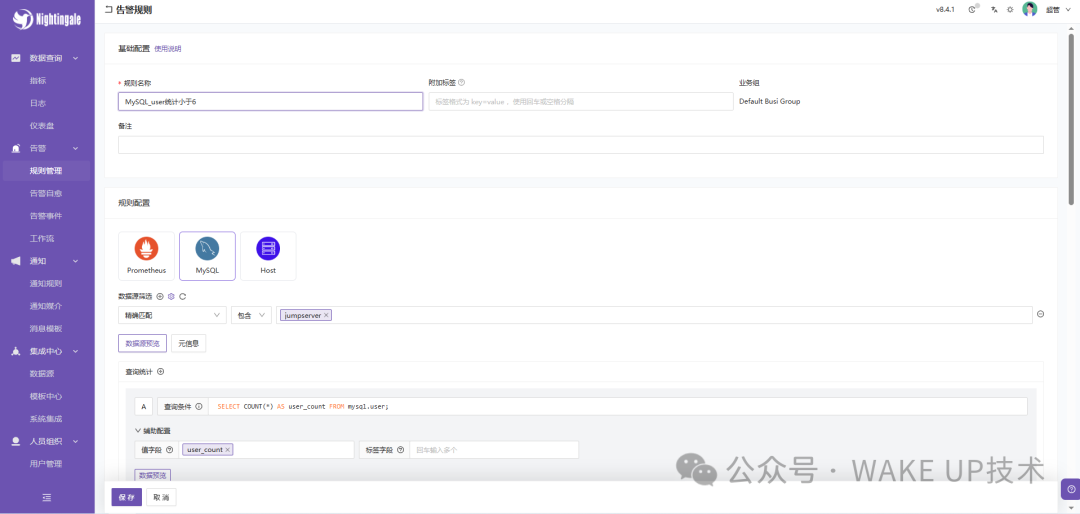1080x514 pixels.
Task: Open 数据源 in the sidebar
Action: pyautogui.click(x=42, y=374)
